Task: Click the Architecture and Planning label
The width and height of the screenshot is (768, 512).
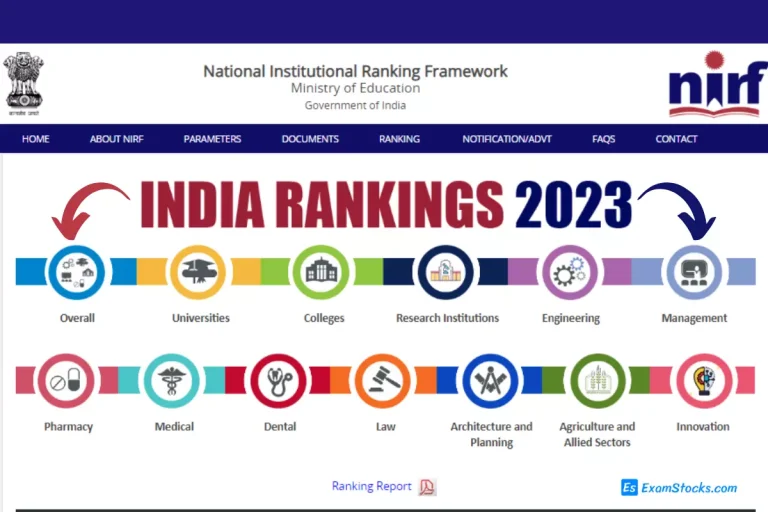Action: (491, 435)
